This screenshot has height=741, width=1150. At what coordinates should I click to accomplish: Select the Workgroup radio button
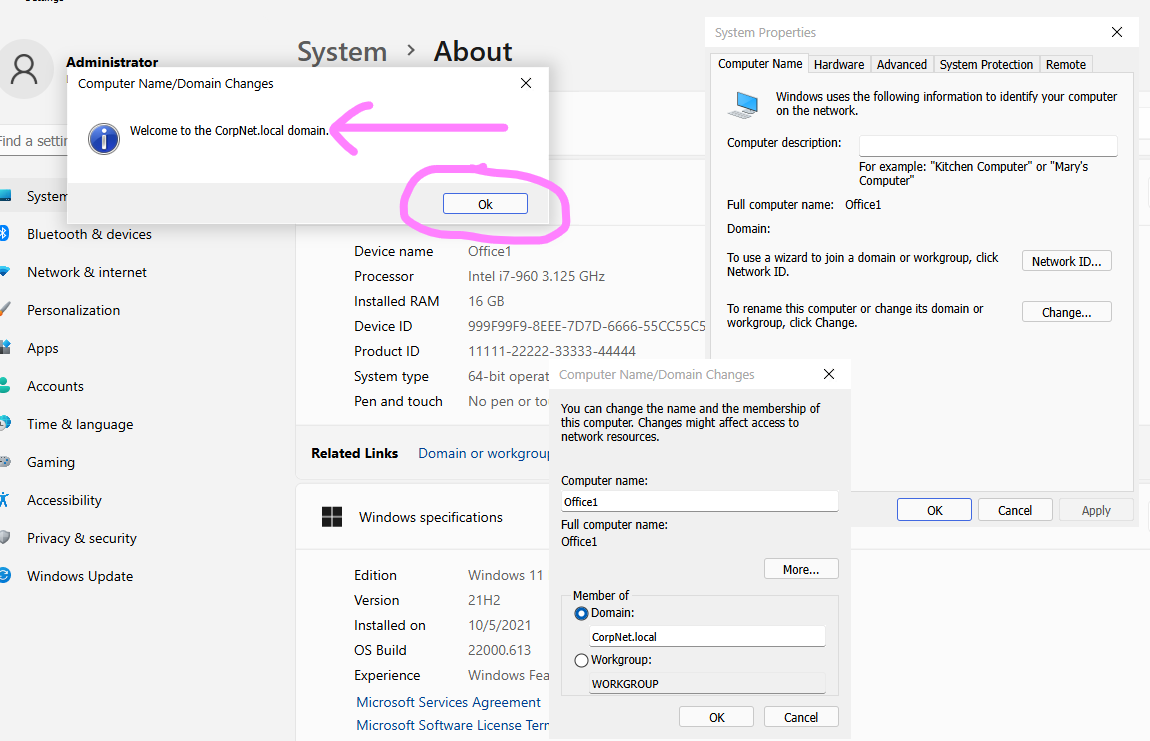click(x=582, y=660)
